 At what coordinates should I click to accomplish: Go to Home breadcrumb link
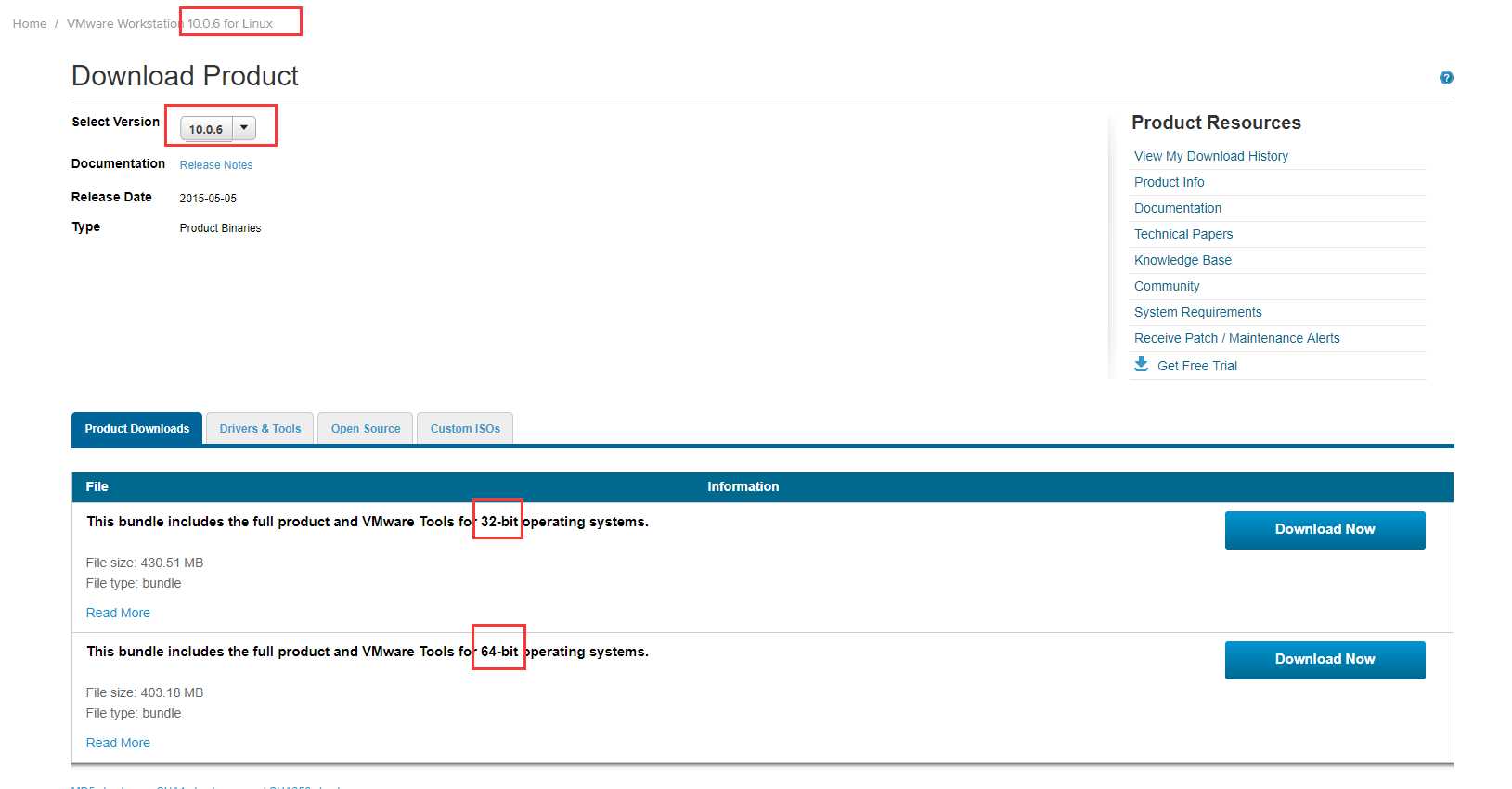30,24
